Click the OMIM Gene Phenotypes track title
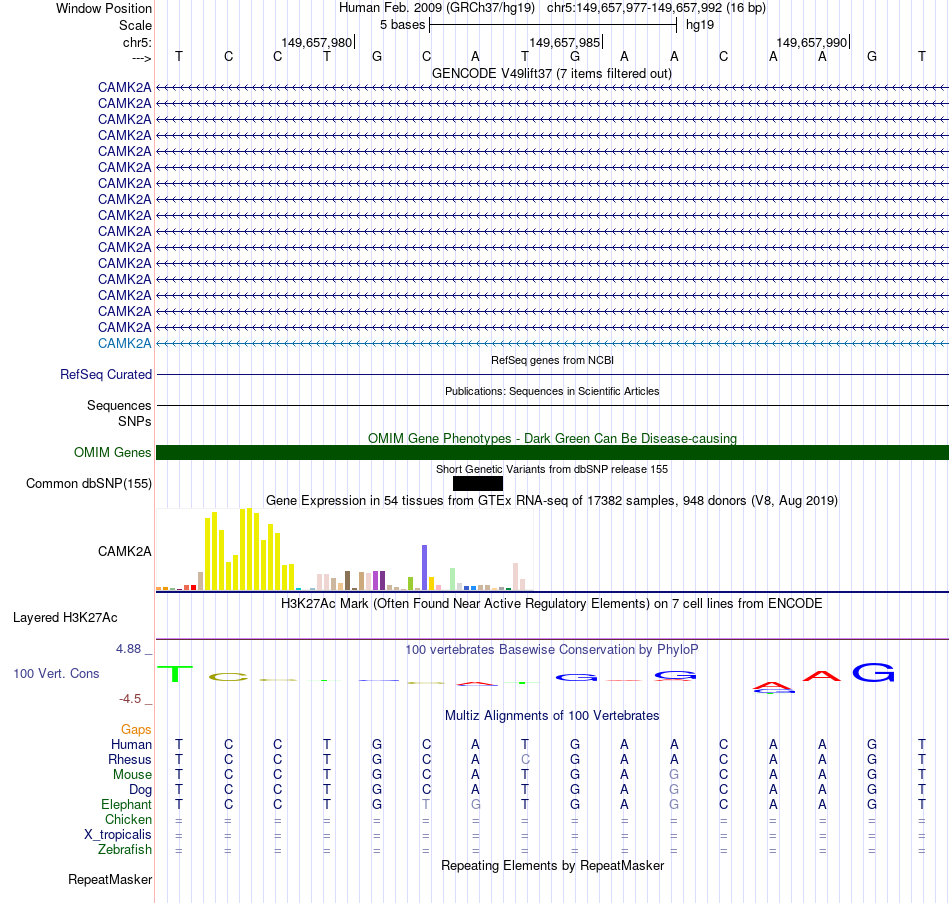Screen dimensions: 950x903 tap(552, 438)
